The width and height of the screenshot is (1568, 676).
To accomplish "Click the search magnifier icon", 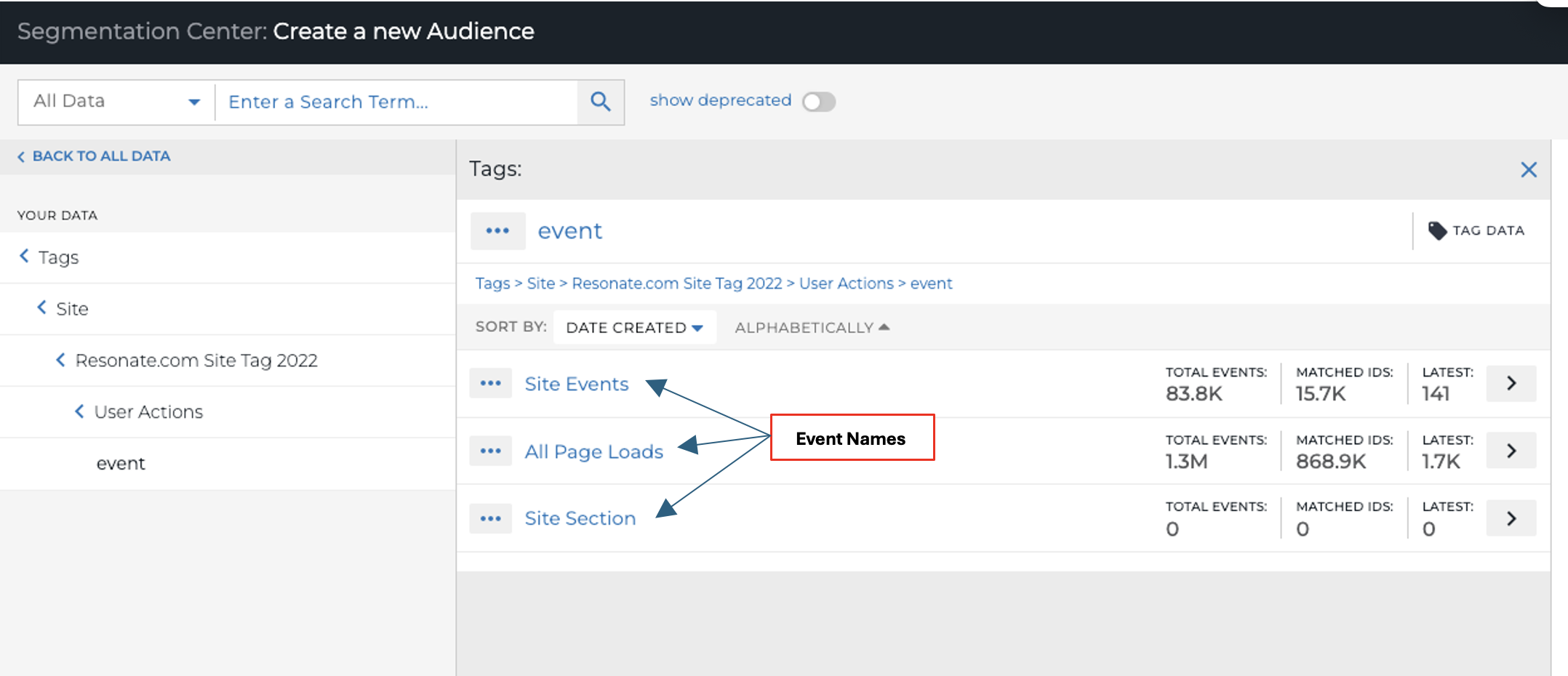I will [600, 102].
